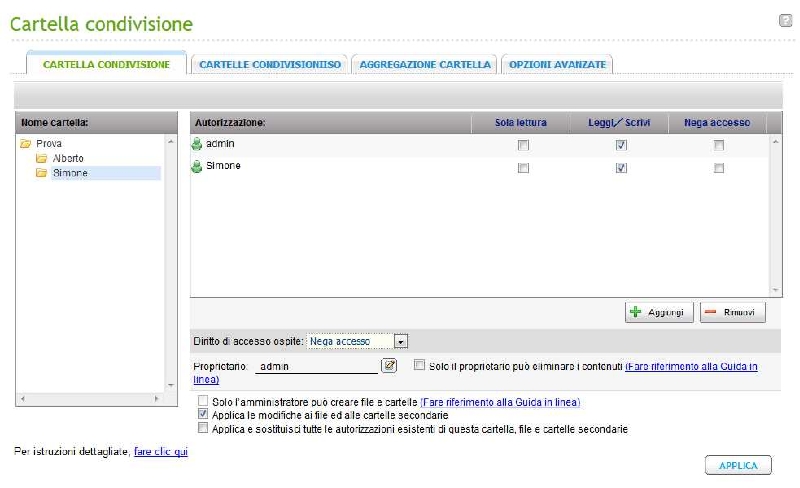Enable Sola lettura for admin
This screenshot has width=800, height=488.
click(523, 145)
